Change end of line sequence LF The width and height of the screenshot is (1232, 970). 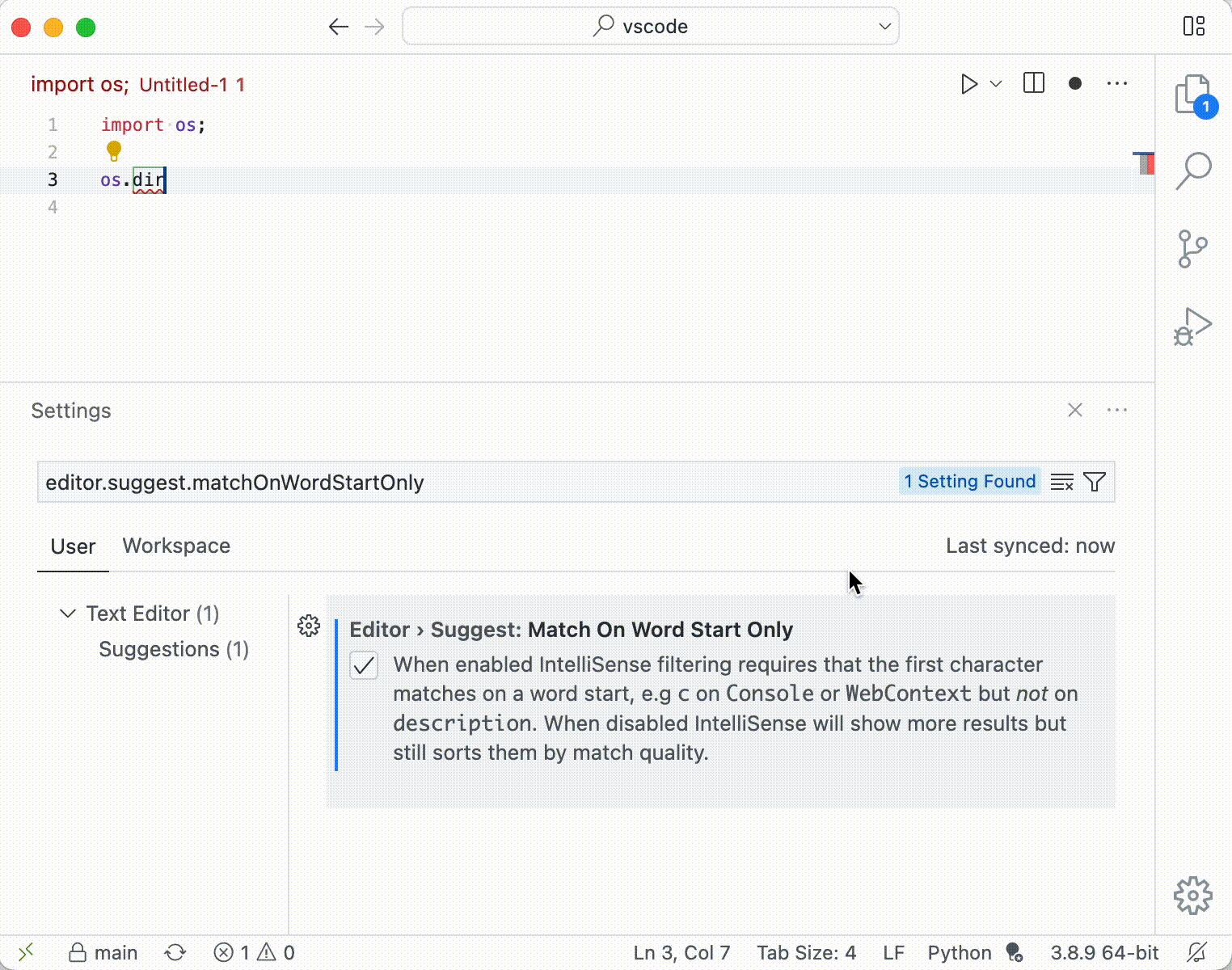[x=893, y=953]
